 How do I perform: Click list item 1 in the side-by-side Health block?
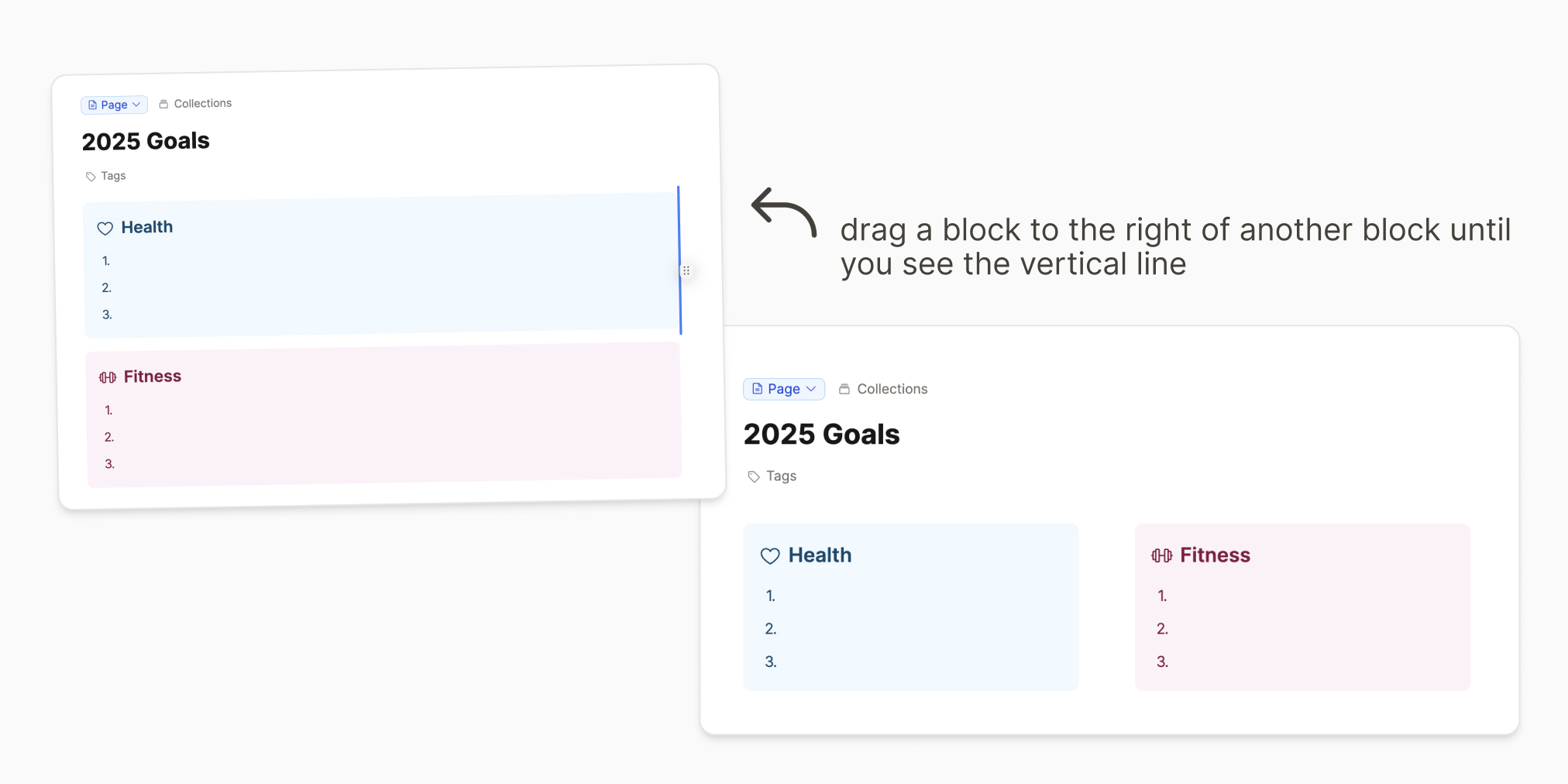pos(771,596)
